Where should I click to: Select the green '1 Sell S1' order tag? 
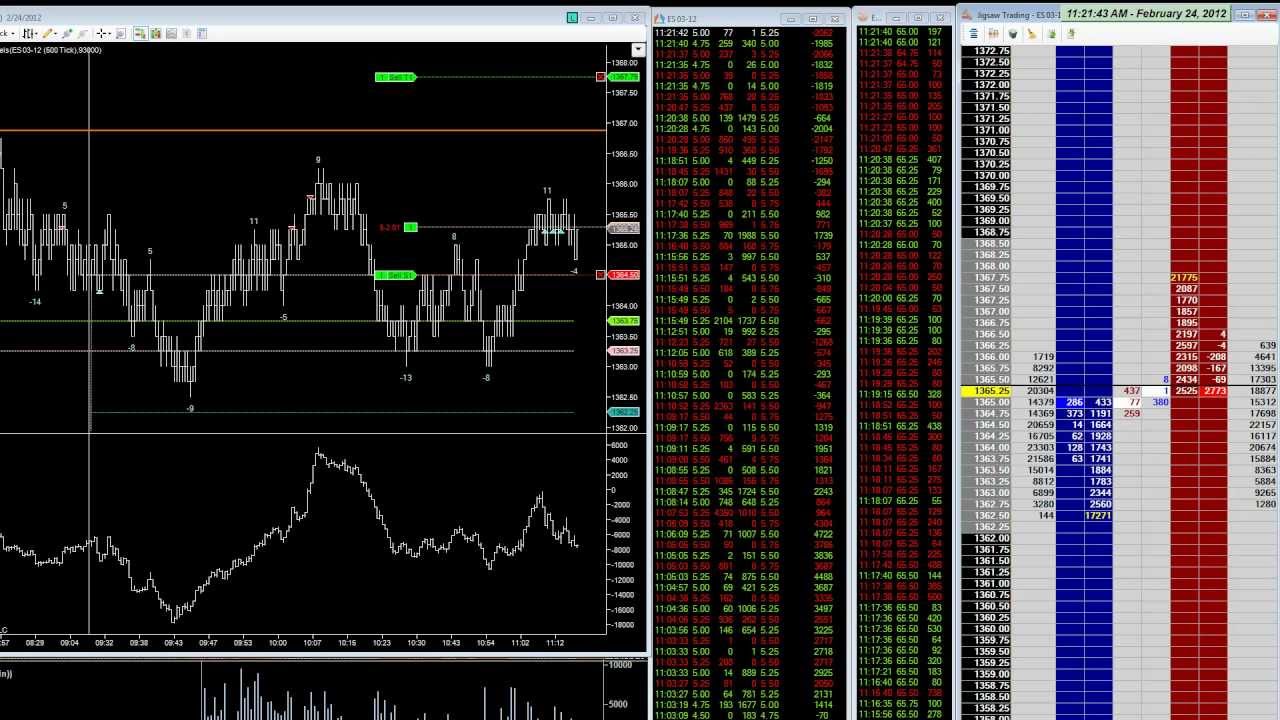[x=395, y=275]
